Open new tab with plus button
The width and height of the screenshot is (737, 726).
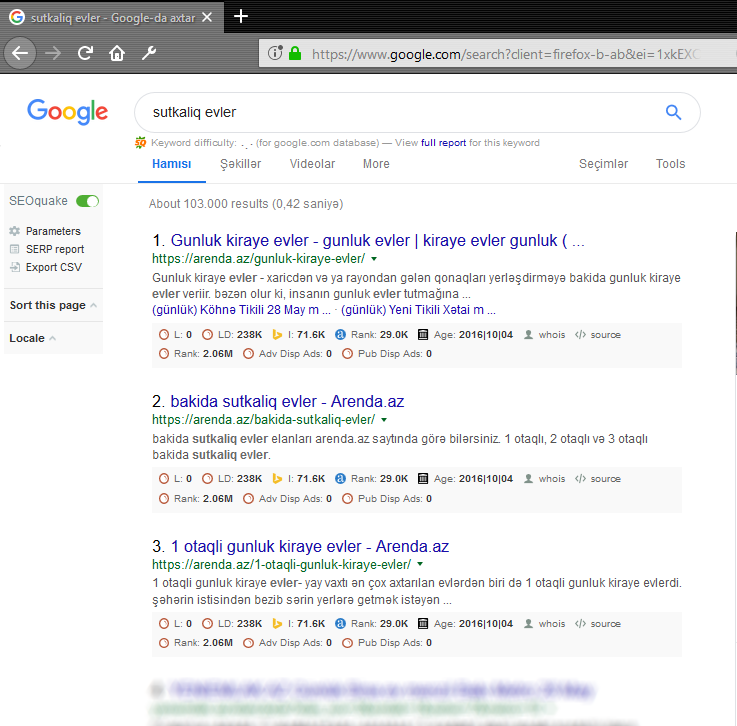(240, 16)
